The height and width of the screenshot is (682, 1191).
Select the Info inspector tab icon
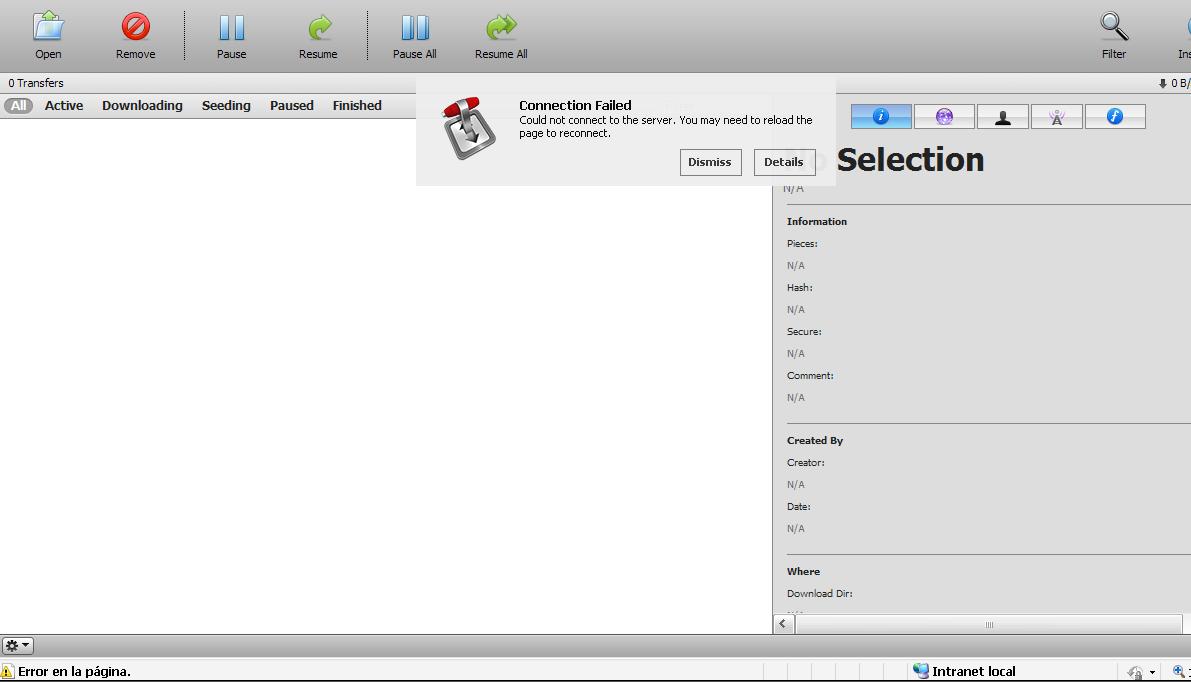pyautogui.click(x=881, y=116)
